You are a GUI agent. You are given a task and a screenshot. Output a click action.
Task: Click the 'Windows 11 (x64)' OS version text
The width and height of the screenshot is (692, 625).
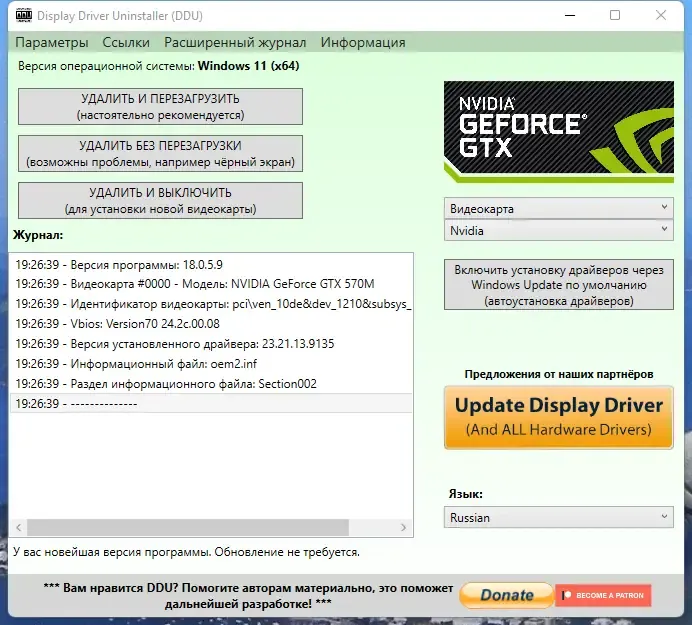tap(248, 66)
